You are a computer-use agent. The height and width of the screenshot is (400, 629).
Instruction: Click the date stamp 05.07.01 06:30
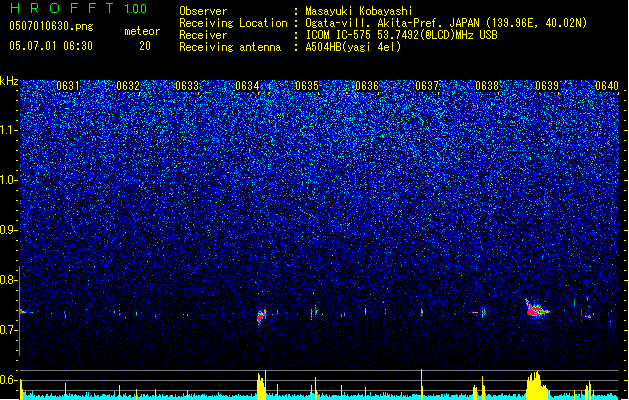pos(51,46)
